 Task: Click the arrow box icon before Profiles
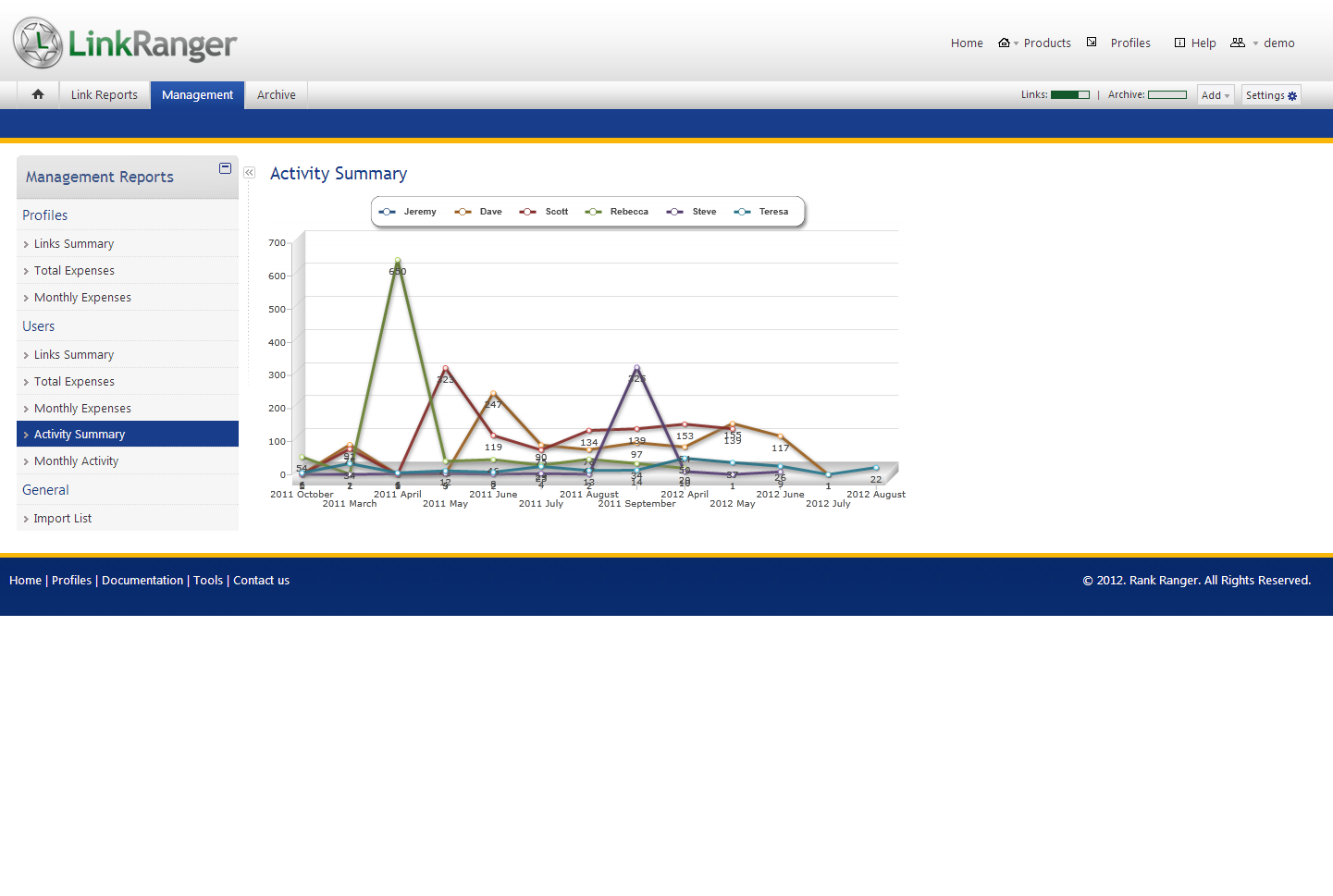(x=1092, y=43)
